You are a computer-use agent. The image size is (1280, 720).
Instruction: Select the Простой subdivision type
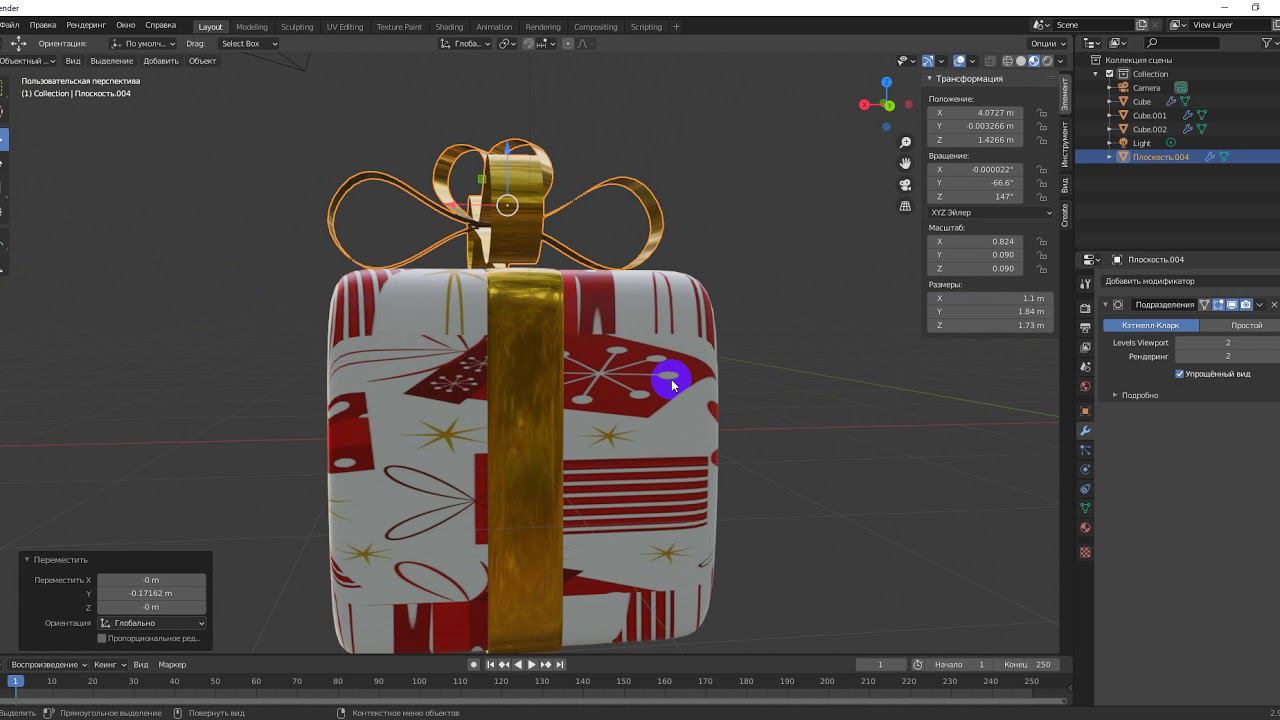tap(1245, 325)
